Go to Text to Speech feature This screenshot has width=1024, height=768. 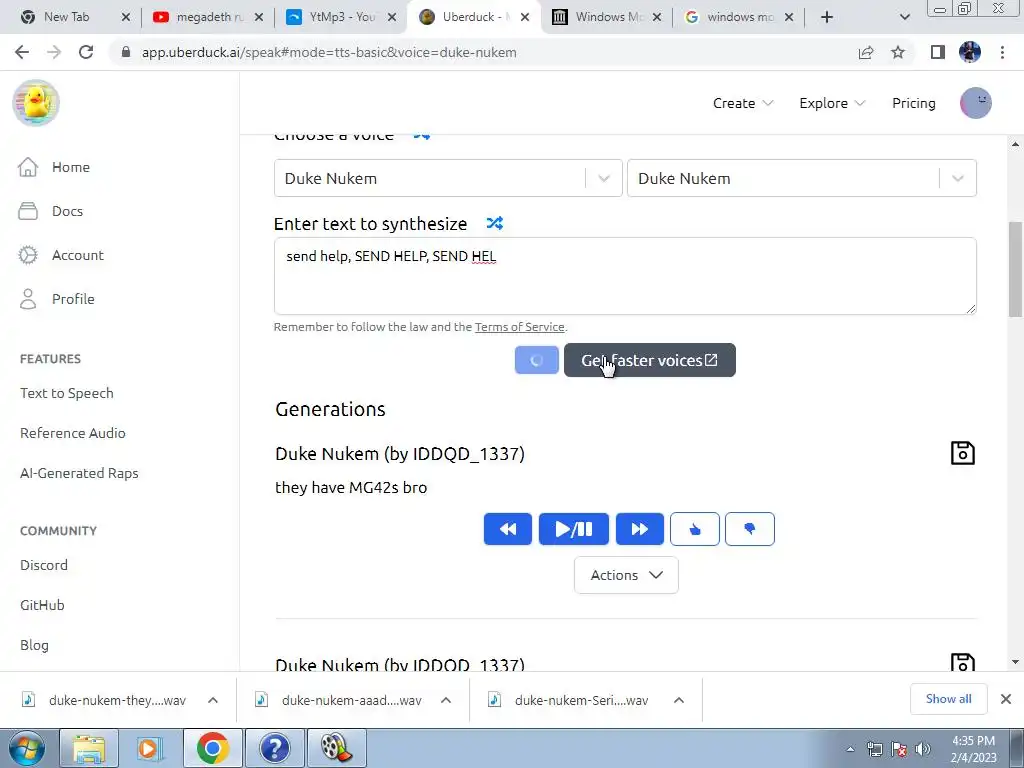pyautogui.click(x=67, y=393)
